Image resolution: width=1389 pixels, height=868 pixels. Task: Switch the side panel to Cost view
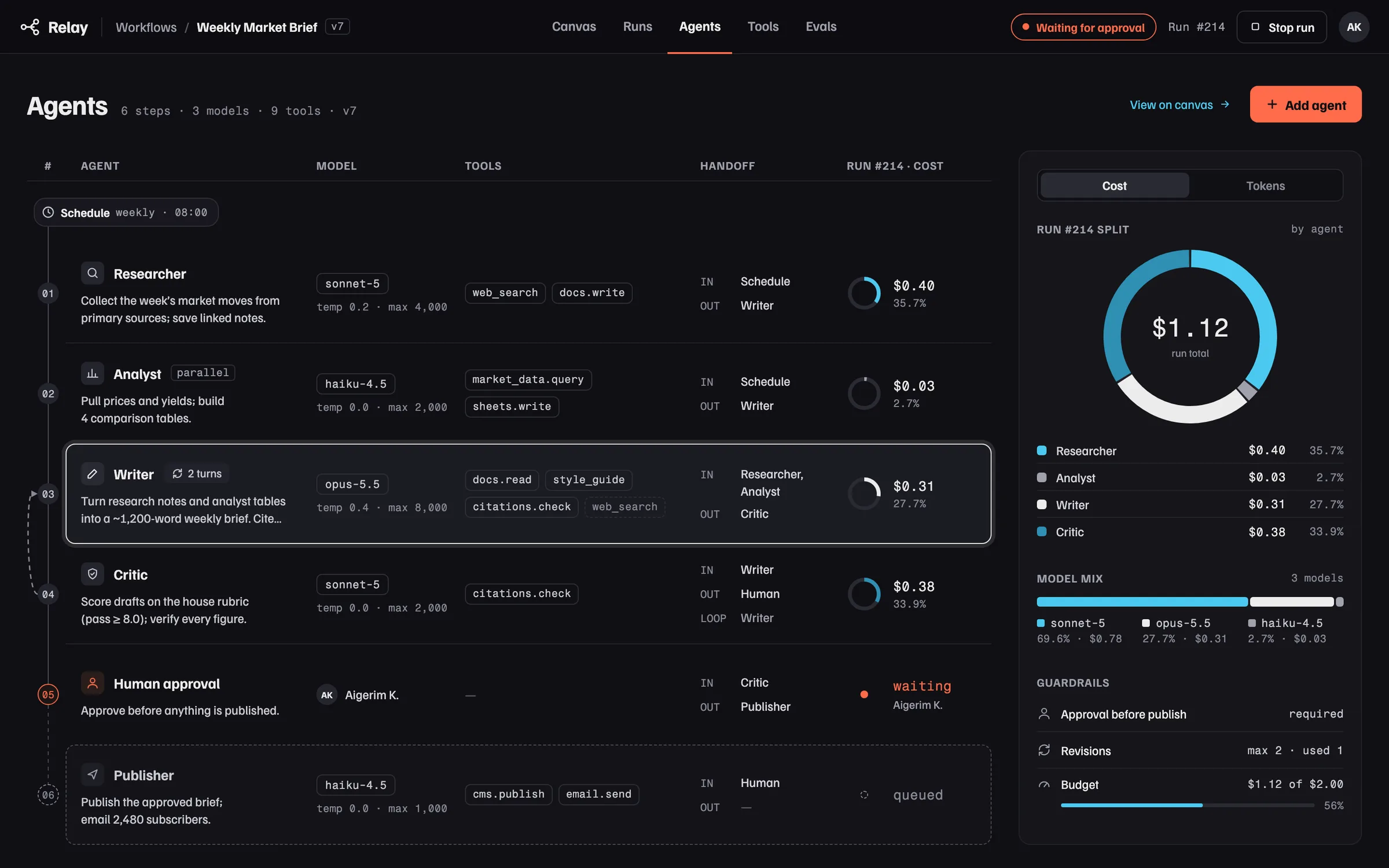[x=1114, y=186]
